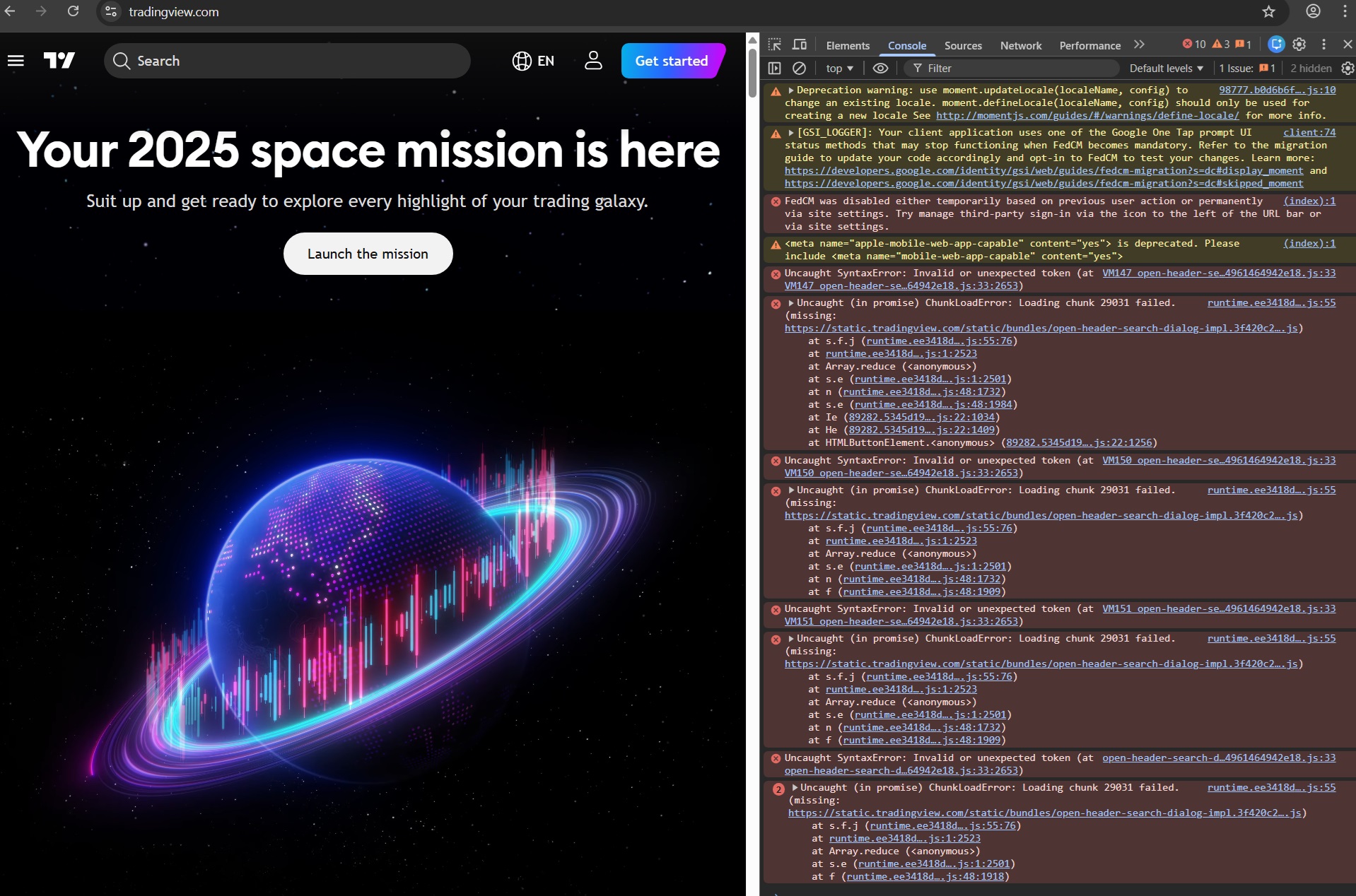Show the console sidebar
This screenshot has height=896, width=1356.
click(x=775, y=68)
